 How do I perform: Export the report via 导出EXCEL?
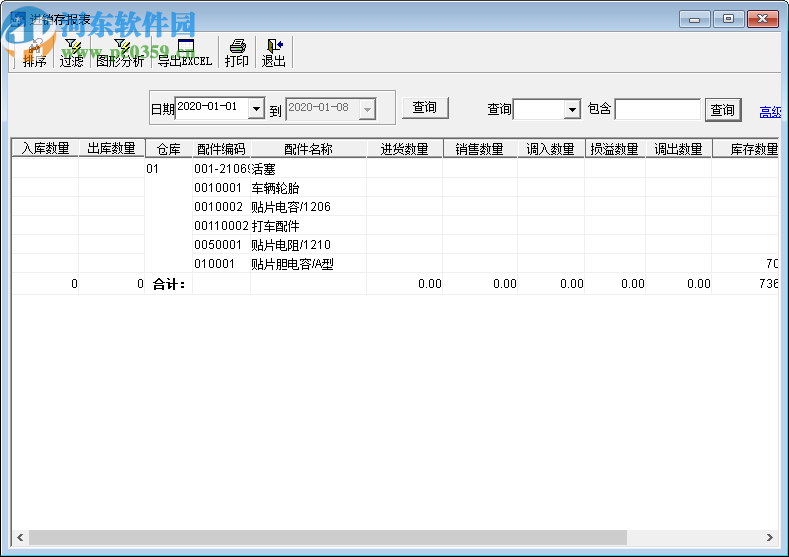(x=185, y=53)
